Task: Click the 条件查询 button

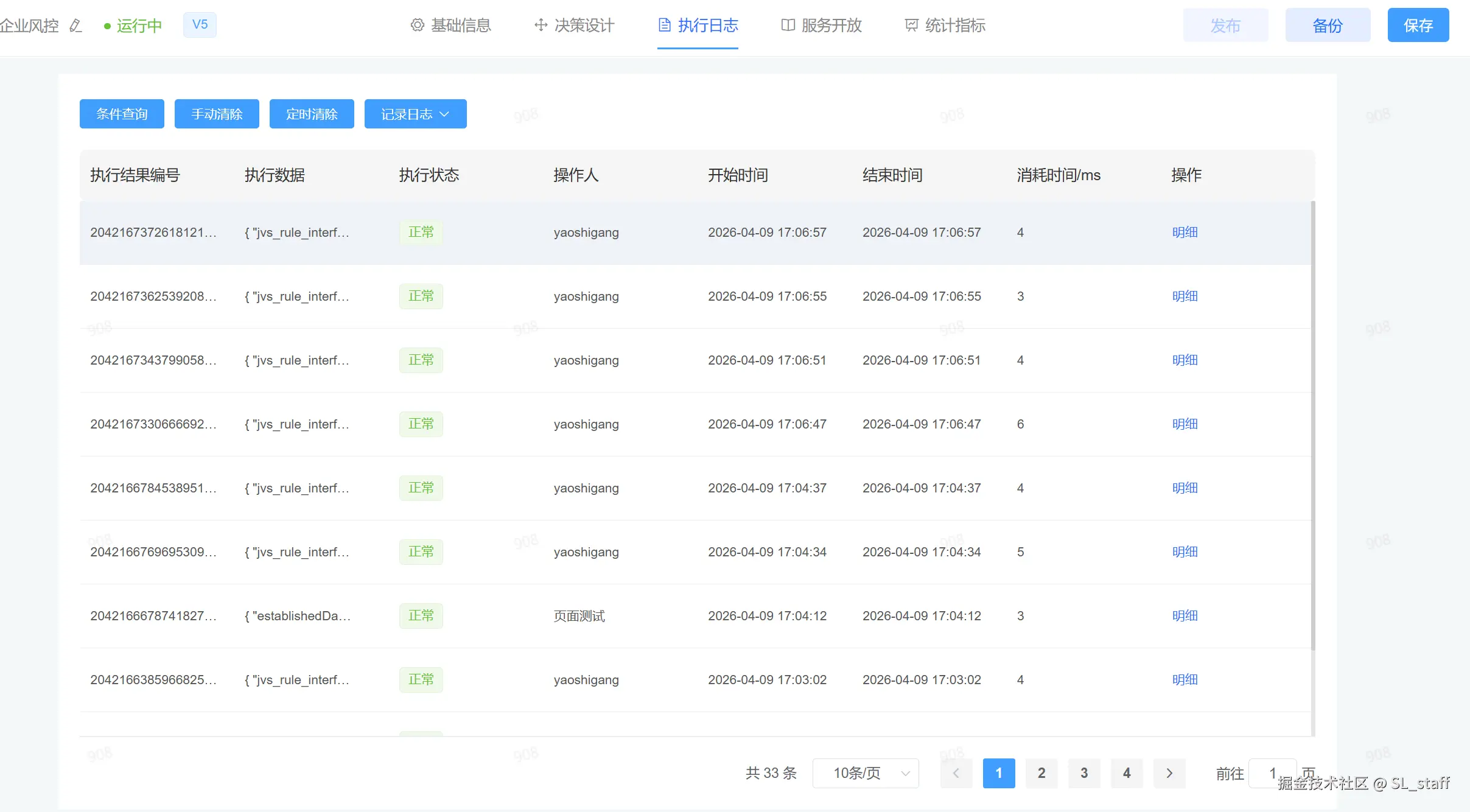Action: [x=122, y=114]
